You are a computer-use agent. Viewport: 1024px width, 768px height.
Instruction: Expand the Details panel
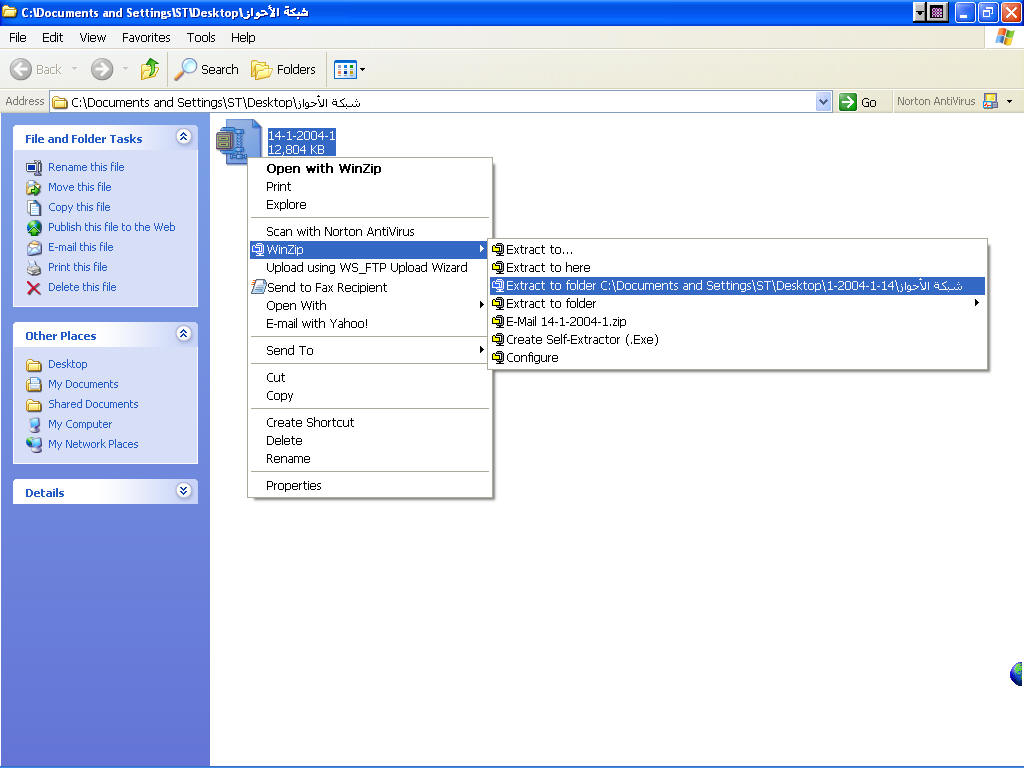(x=183, y=491)
